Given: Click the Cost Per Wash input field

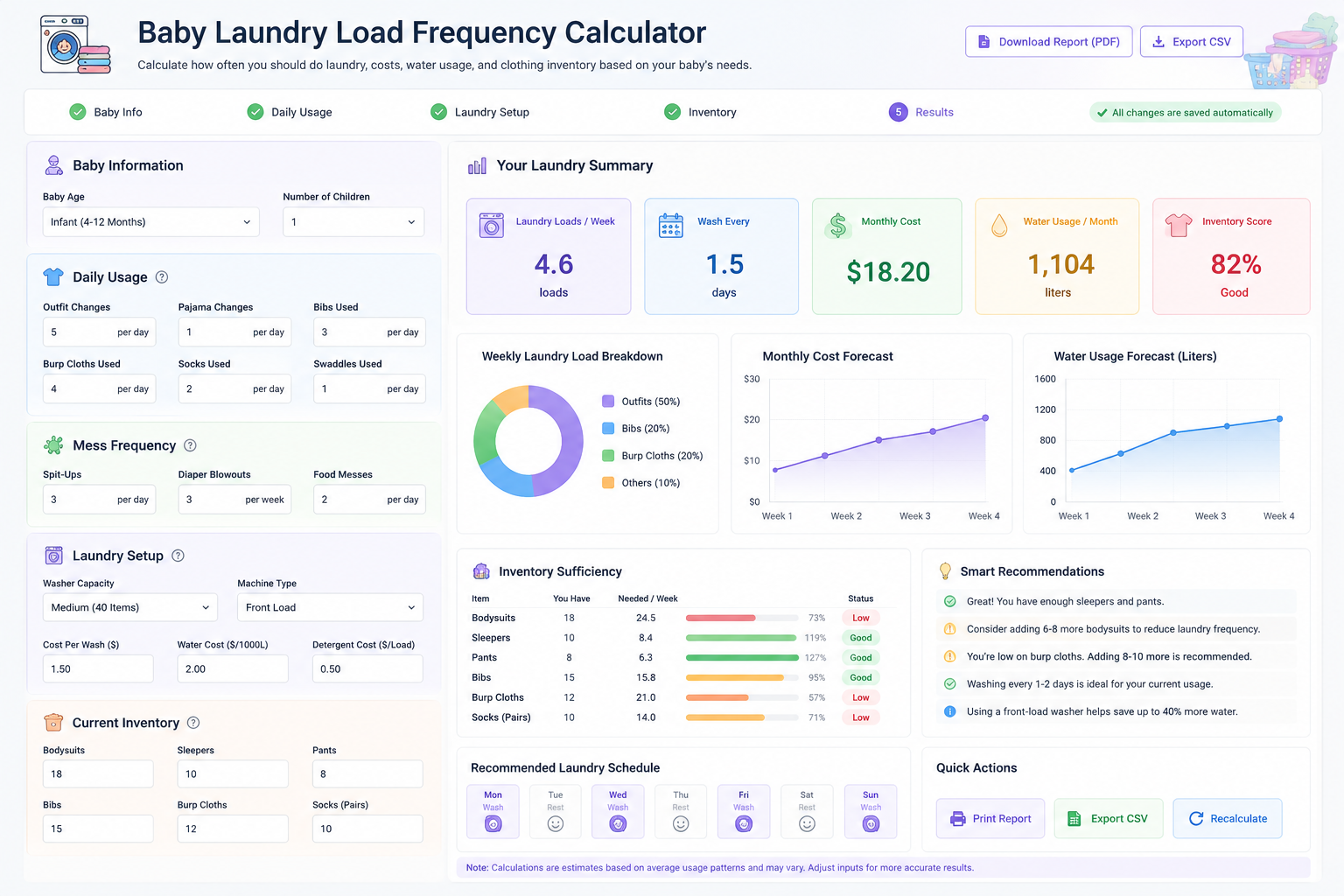Looking at the screenshot, I should [x=98, y=668].
